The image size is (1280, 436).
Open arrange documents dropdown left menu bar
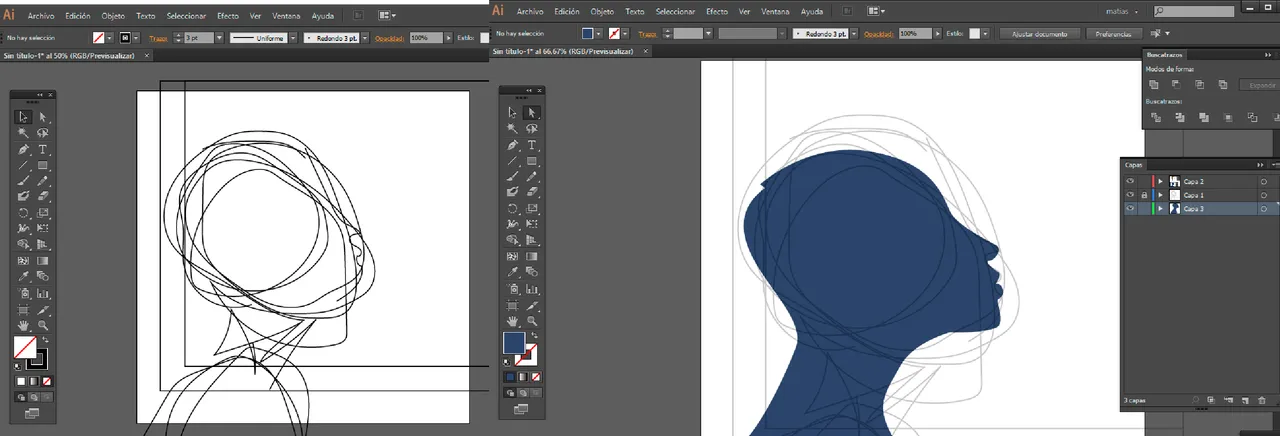387,16
